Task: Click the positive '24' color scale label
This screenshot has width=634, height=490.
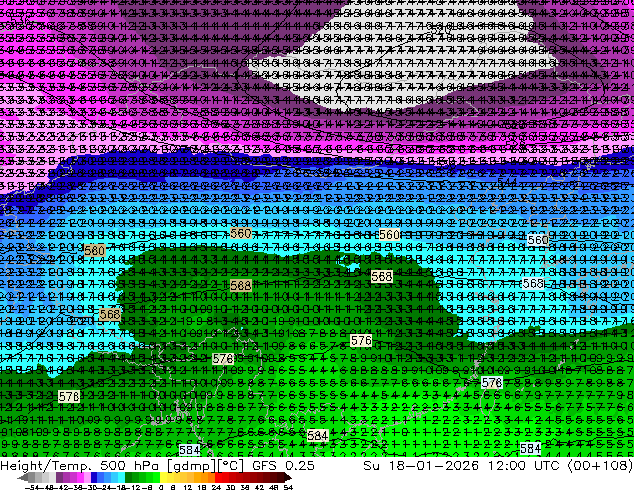Action: (x=216, y=488)
